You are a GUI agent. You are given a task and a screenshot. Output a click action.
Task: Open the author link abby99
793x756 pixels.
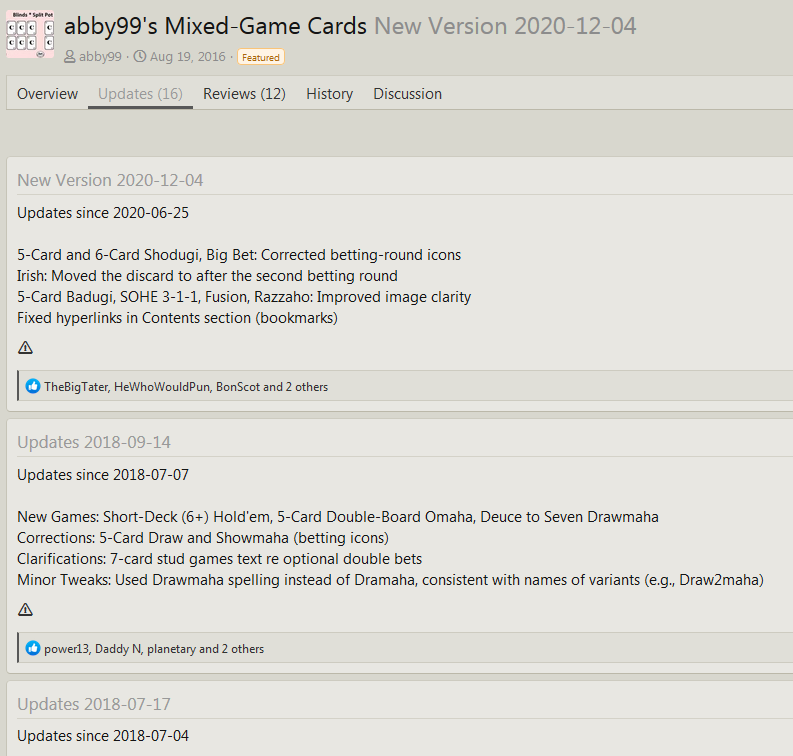point(100,57)
